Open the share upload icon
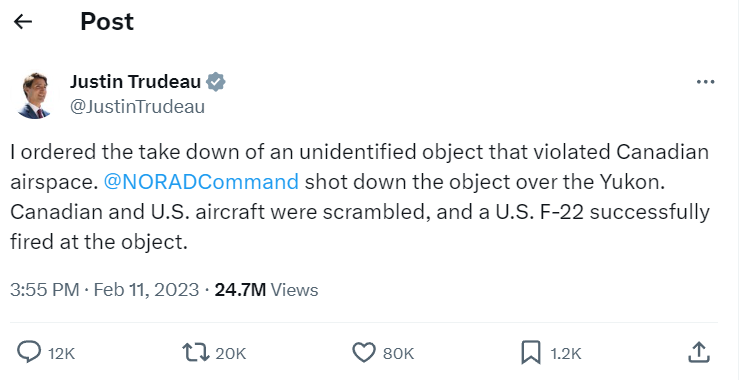This screenshot has height=380, width=746. pyautogui.click(x=698, y=352)
